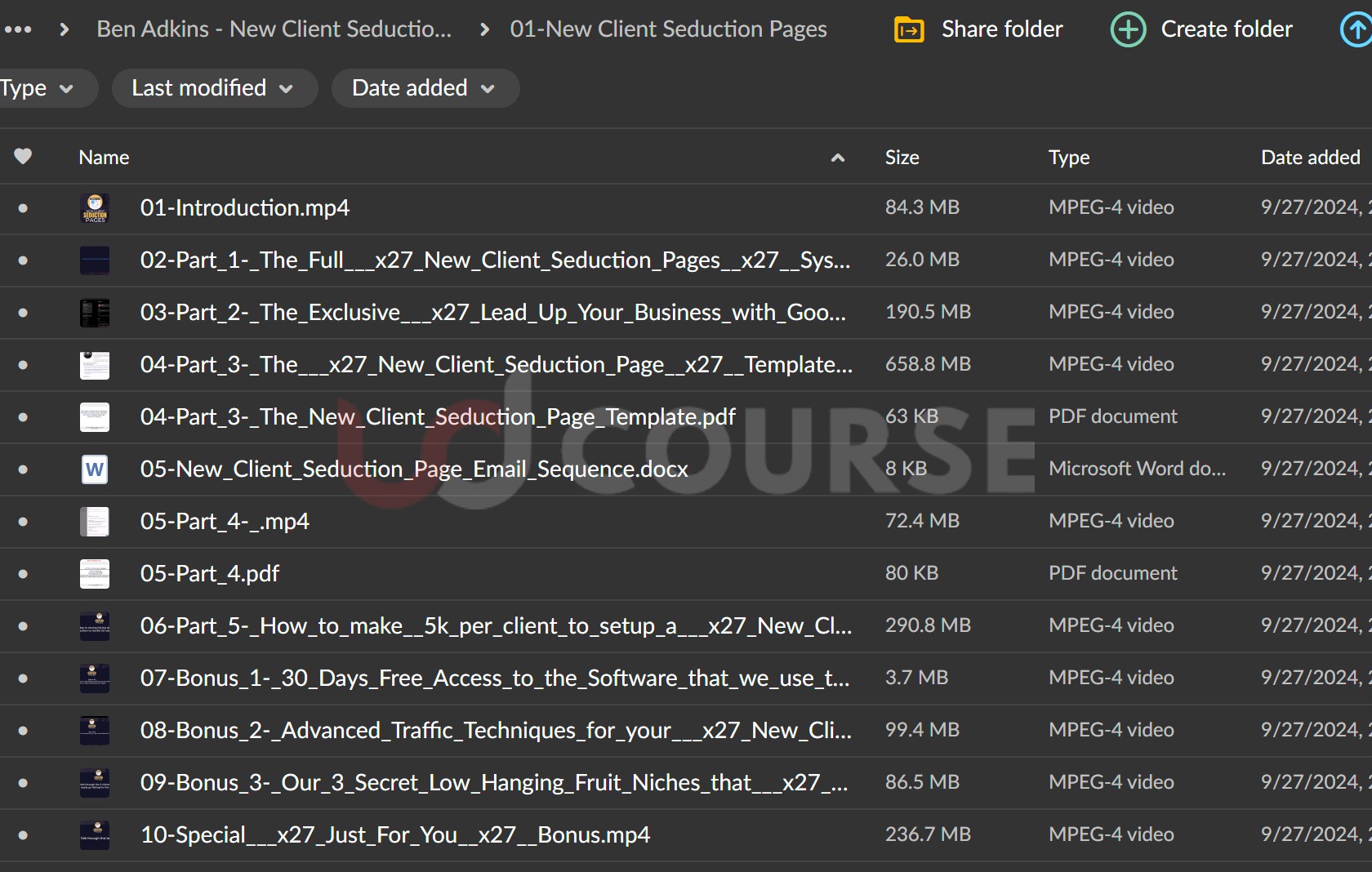
Task: Toggle favorite dot for 06-Part_5 video
Action: coord(23,626)
